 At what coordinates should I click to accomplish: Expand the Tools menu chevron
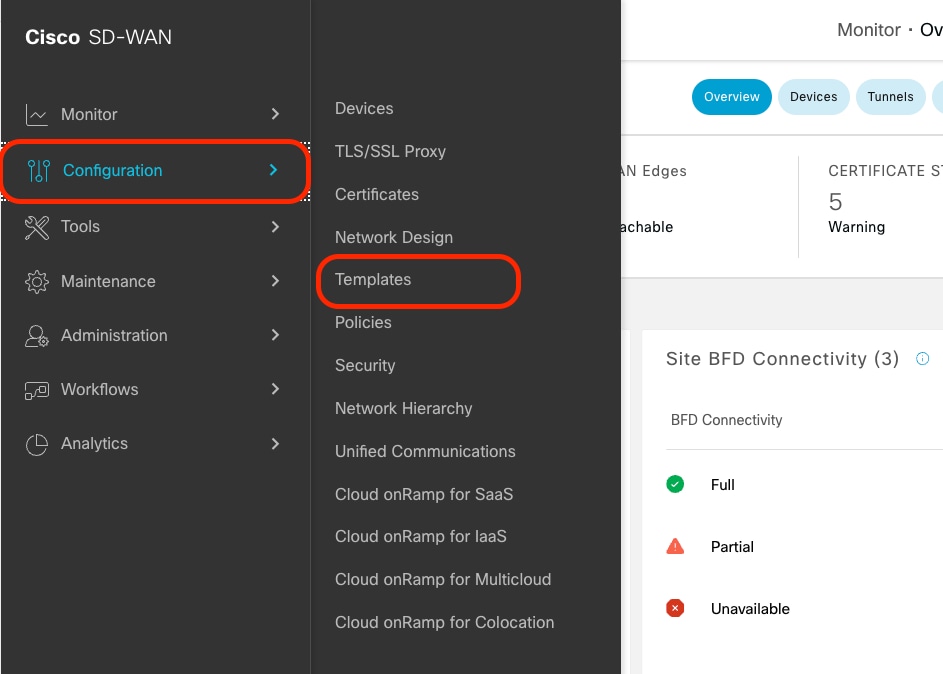(275, 227)
